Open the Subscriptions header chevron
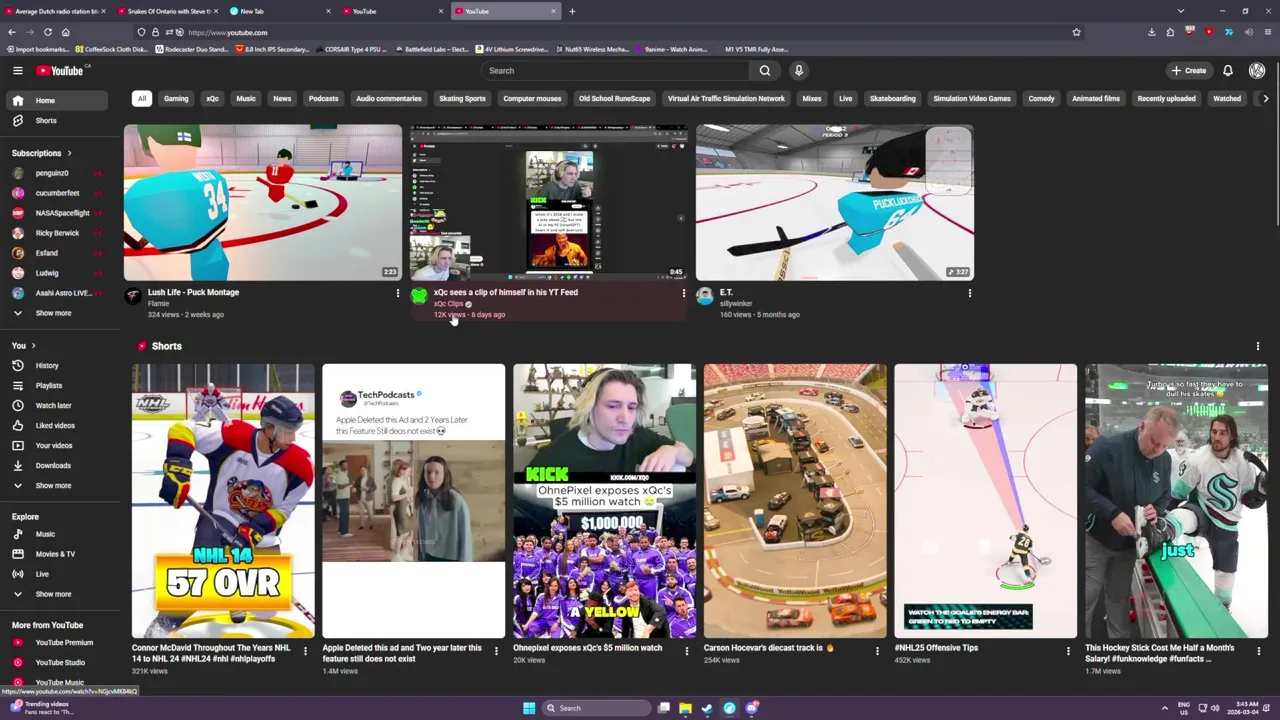 click(x=69, y=153)
